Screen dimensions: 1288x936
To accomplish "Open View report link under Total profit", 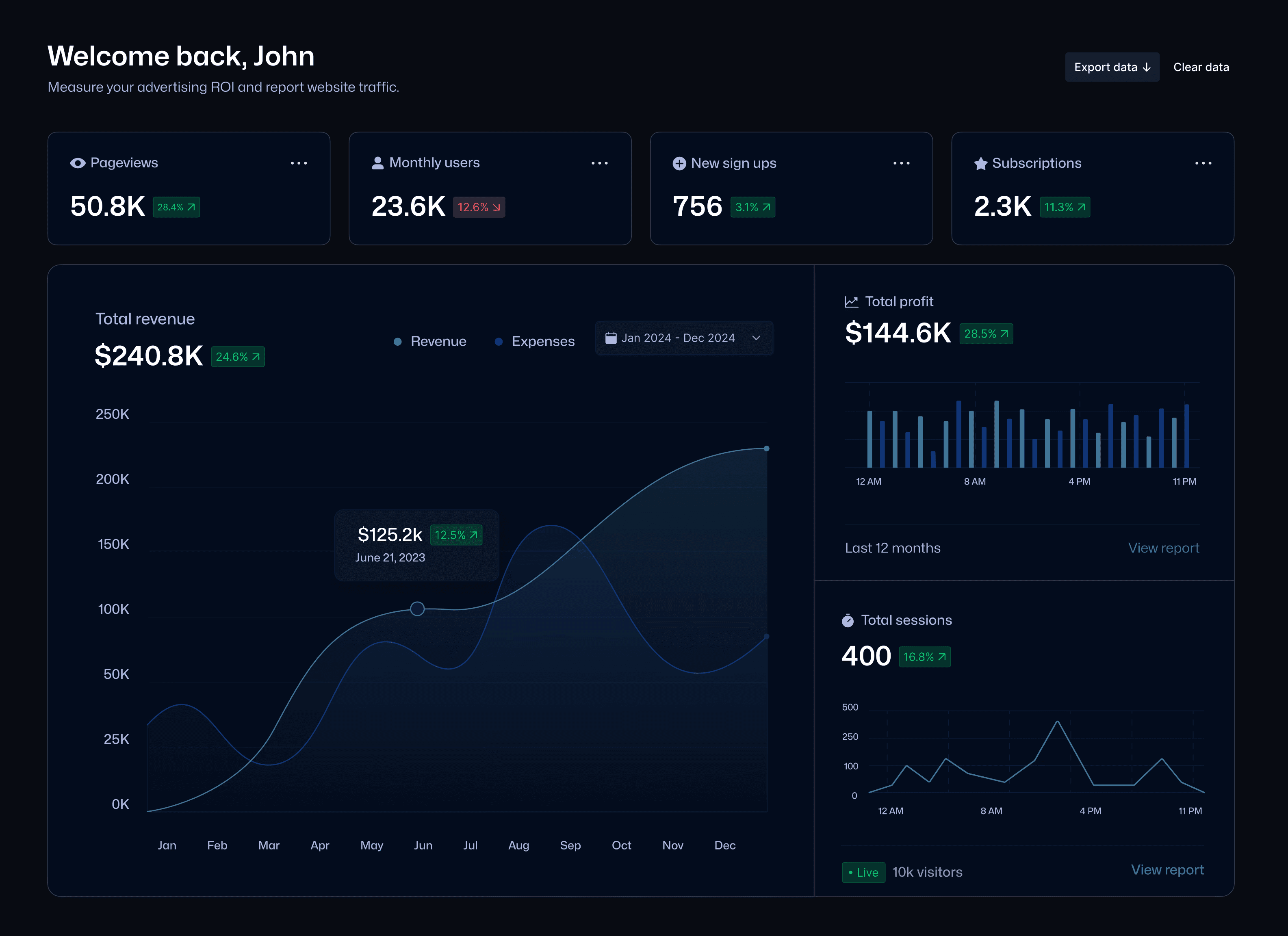I will click(1163, 548).
